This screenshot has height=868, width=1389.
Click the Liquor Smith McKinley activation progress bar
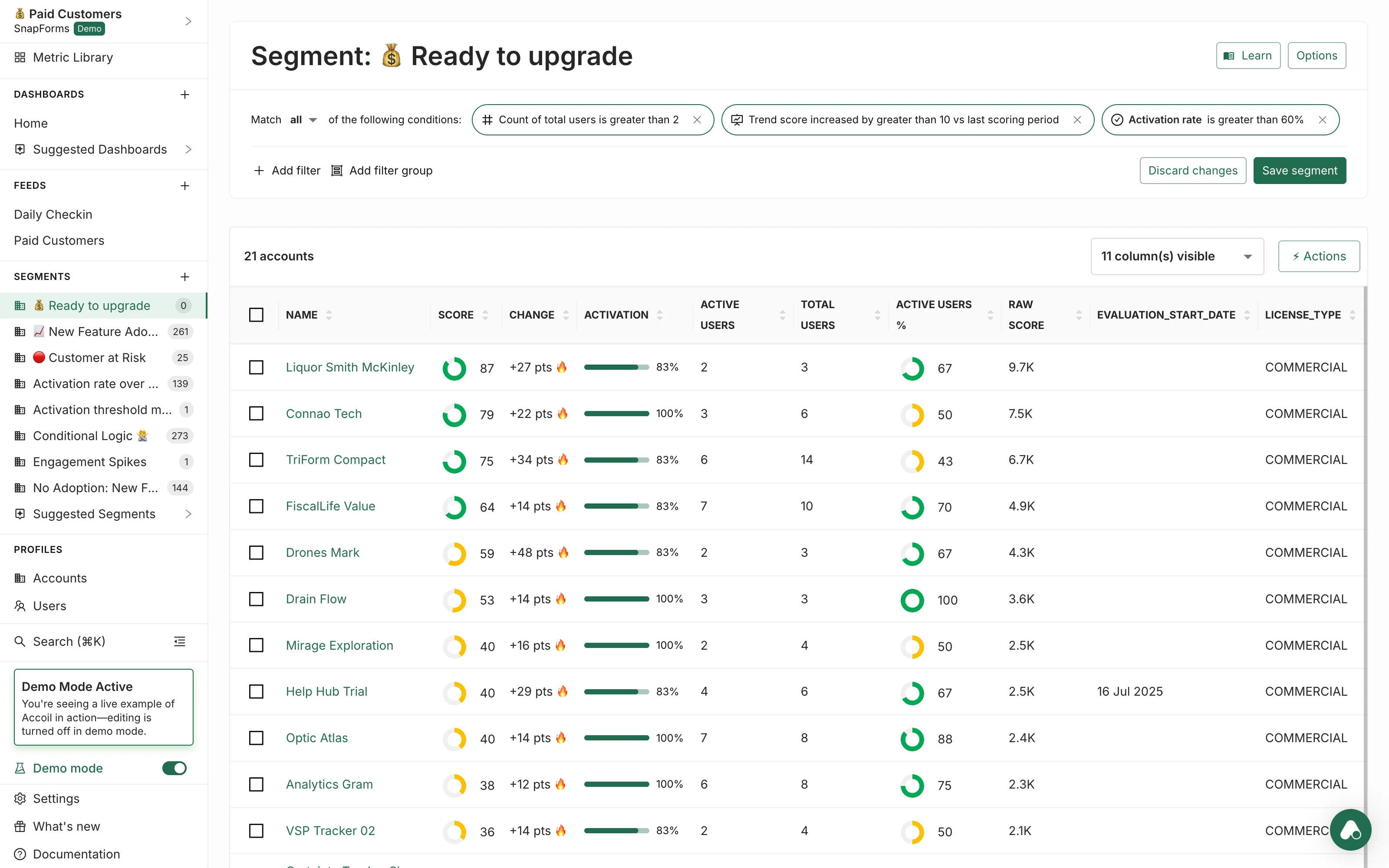pyautogui.click(x=616, y=367)
